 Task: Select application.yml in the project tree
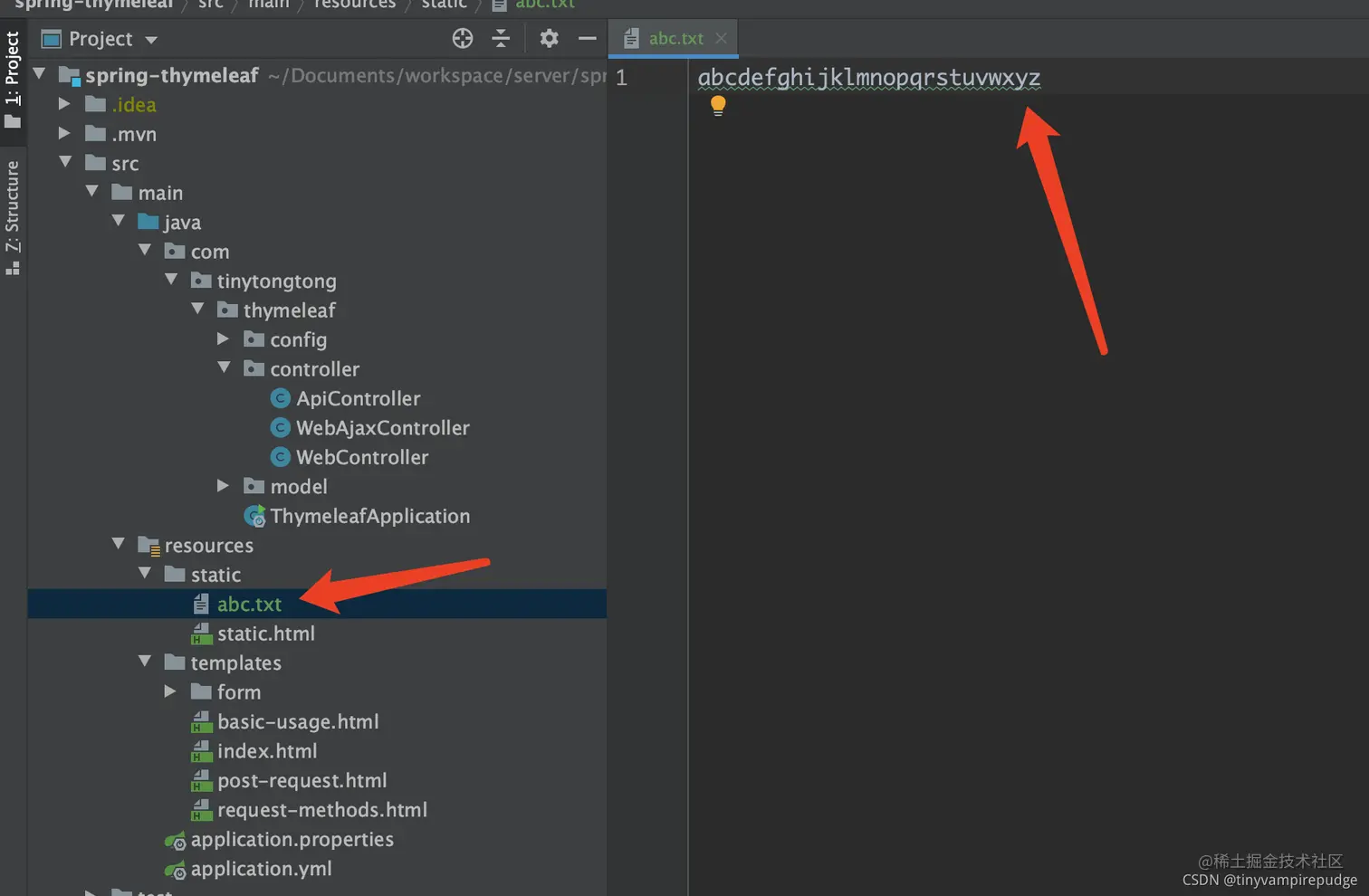tap(261, 869)
